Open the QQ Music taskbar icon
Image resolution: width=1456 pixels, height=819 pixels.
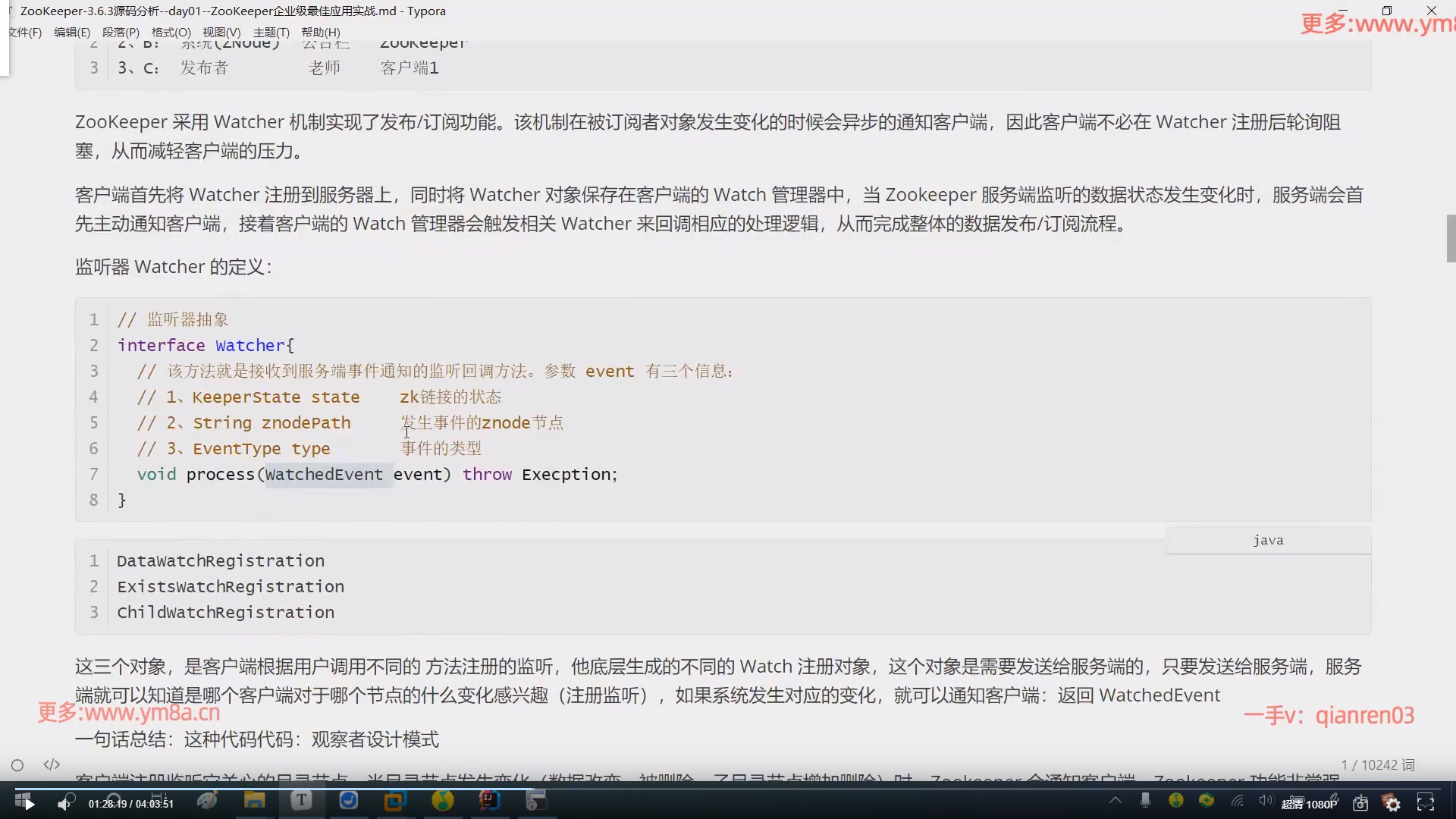pyautogui.click(x=442, y=800)
